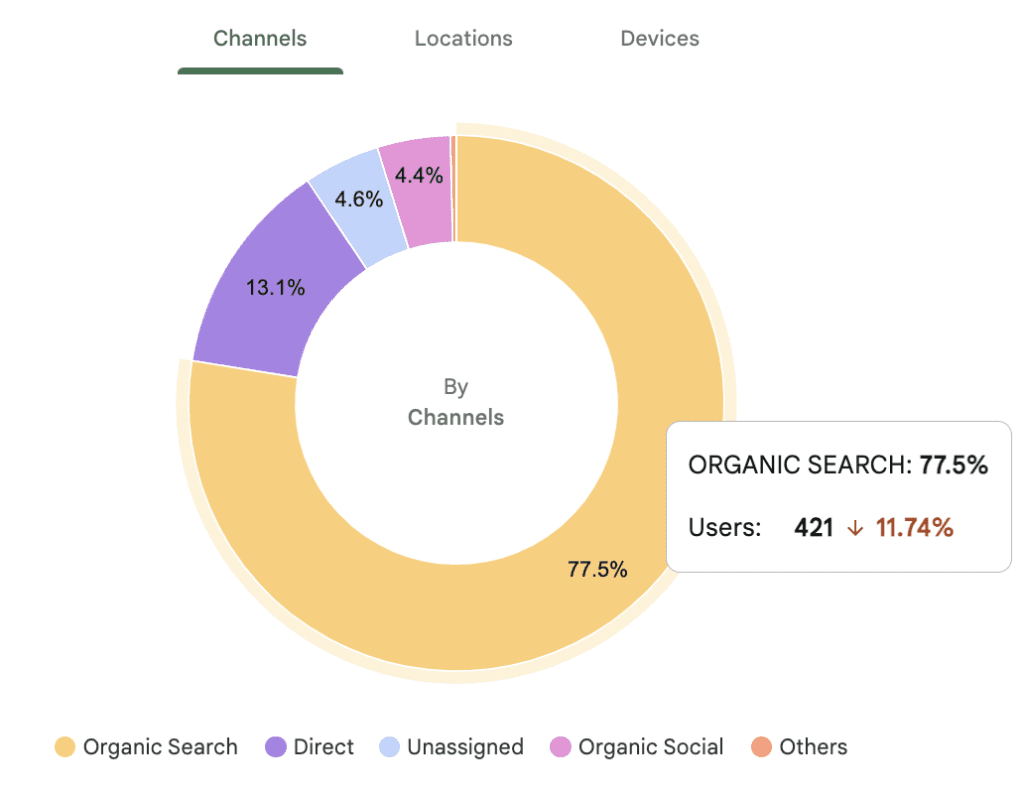Click the purple Direct legend dot
This screenshot has height=798, width=1024.
coord(275,747)
